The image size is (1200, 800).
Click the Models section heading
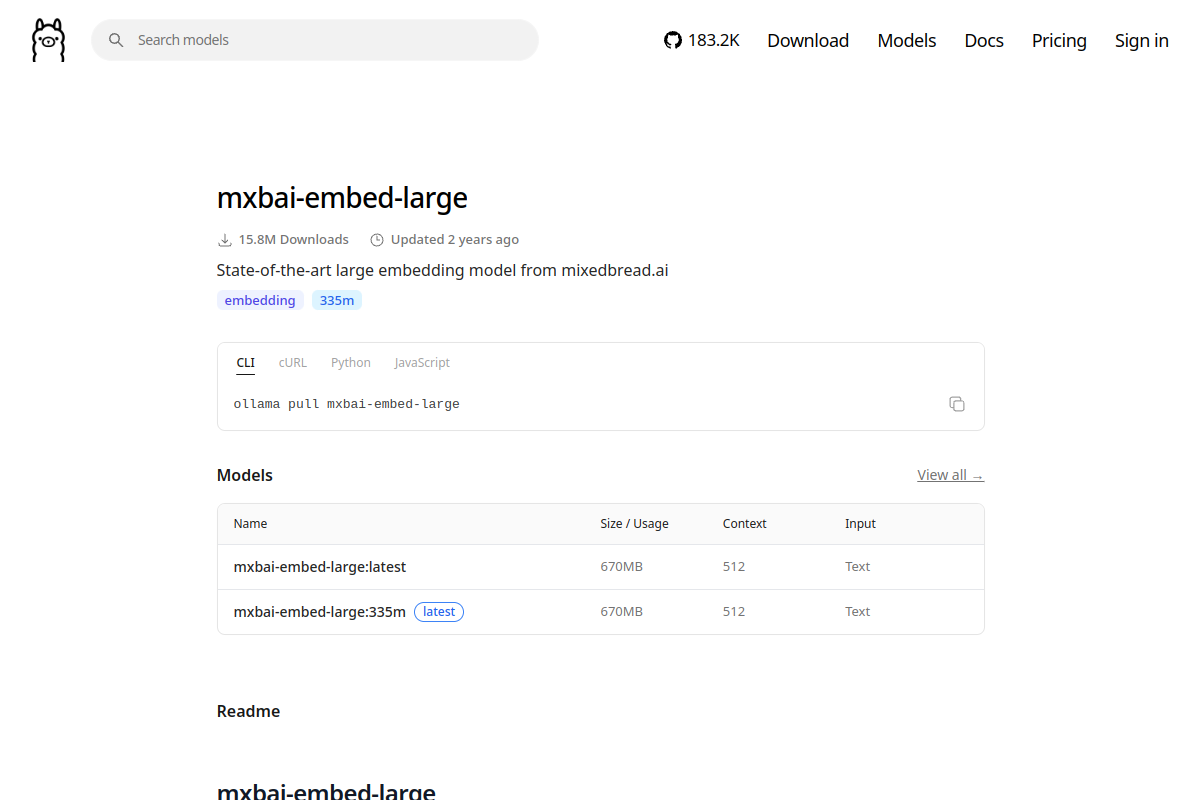[245, 475]
